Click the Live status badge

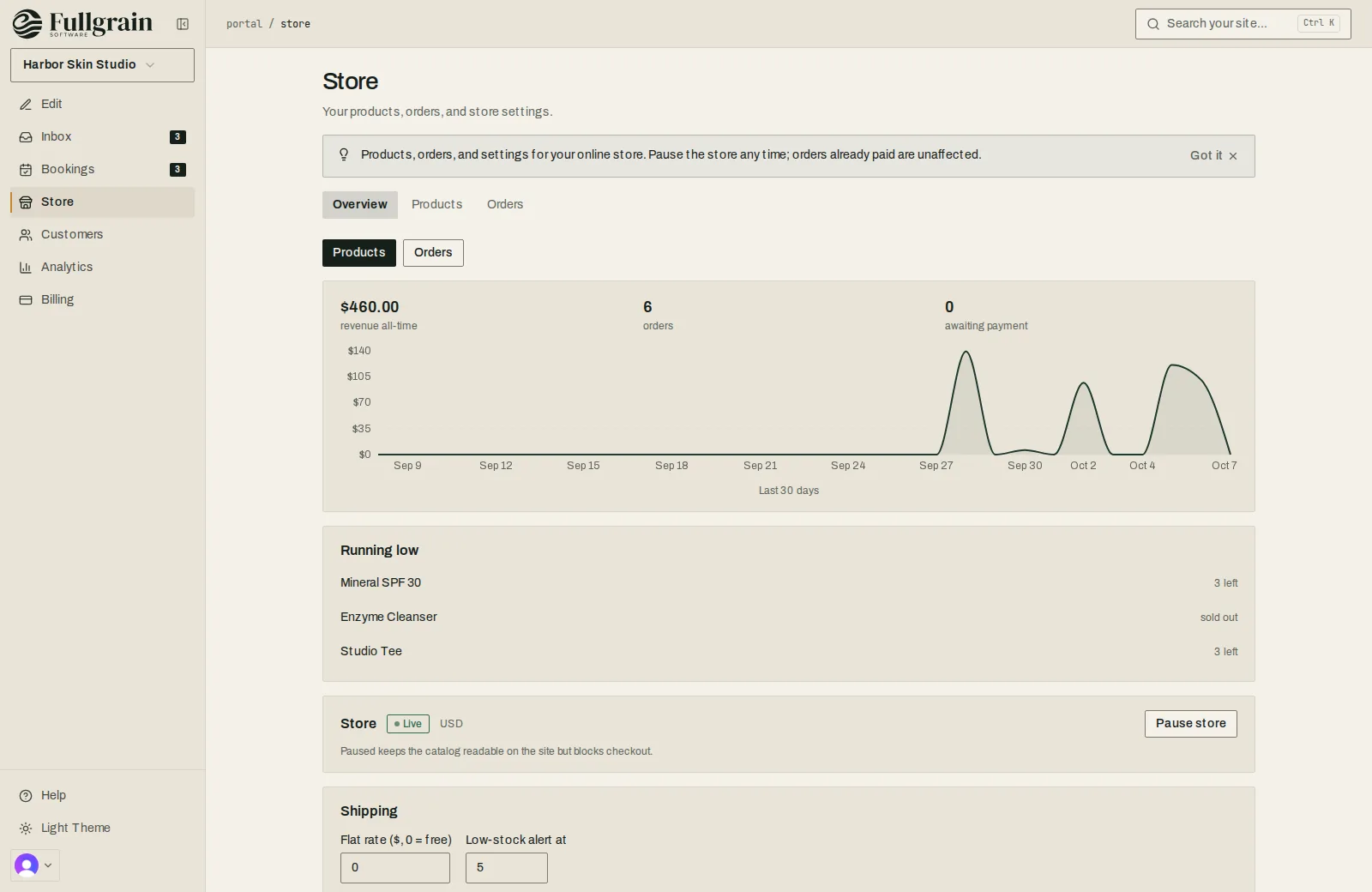pyautogui.click(x=408, y=724)
